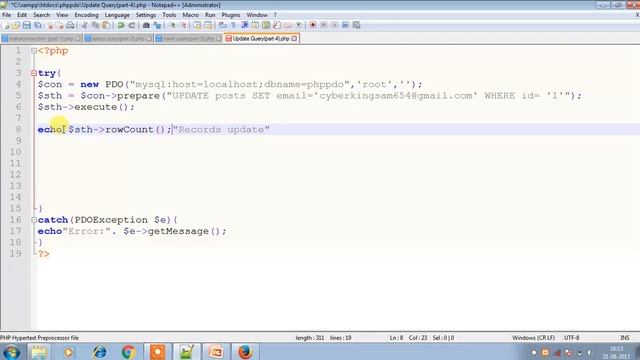Open Find with the binoculars icon
The image size is (640, 360).
146,25
